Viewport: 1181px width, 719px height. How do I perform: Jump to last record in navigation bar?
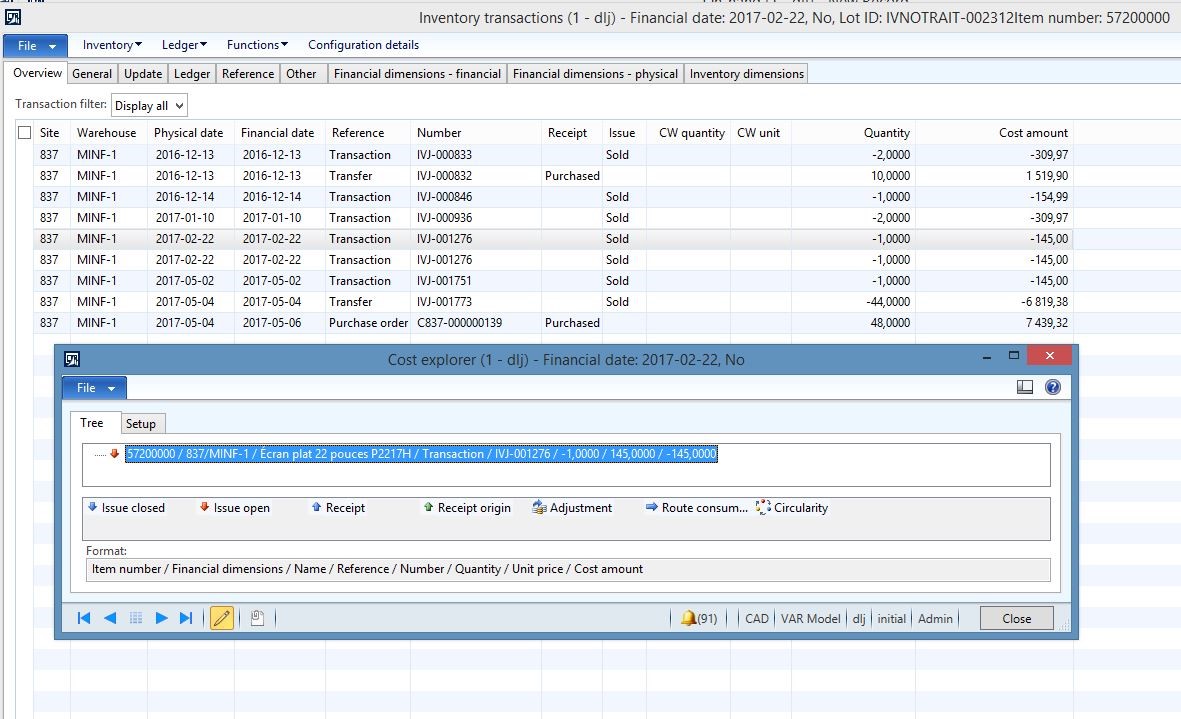186,619
